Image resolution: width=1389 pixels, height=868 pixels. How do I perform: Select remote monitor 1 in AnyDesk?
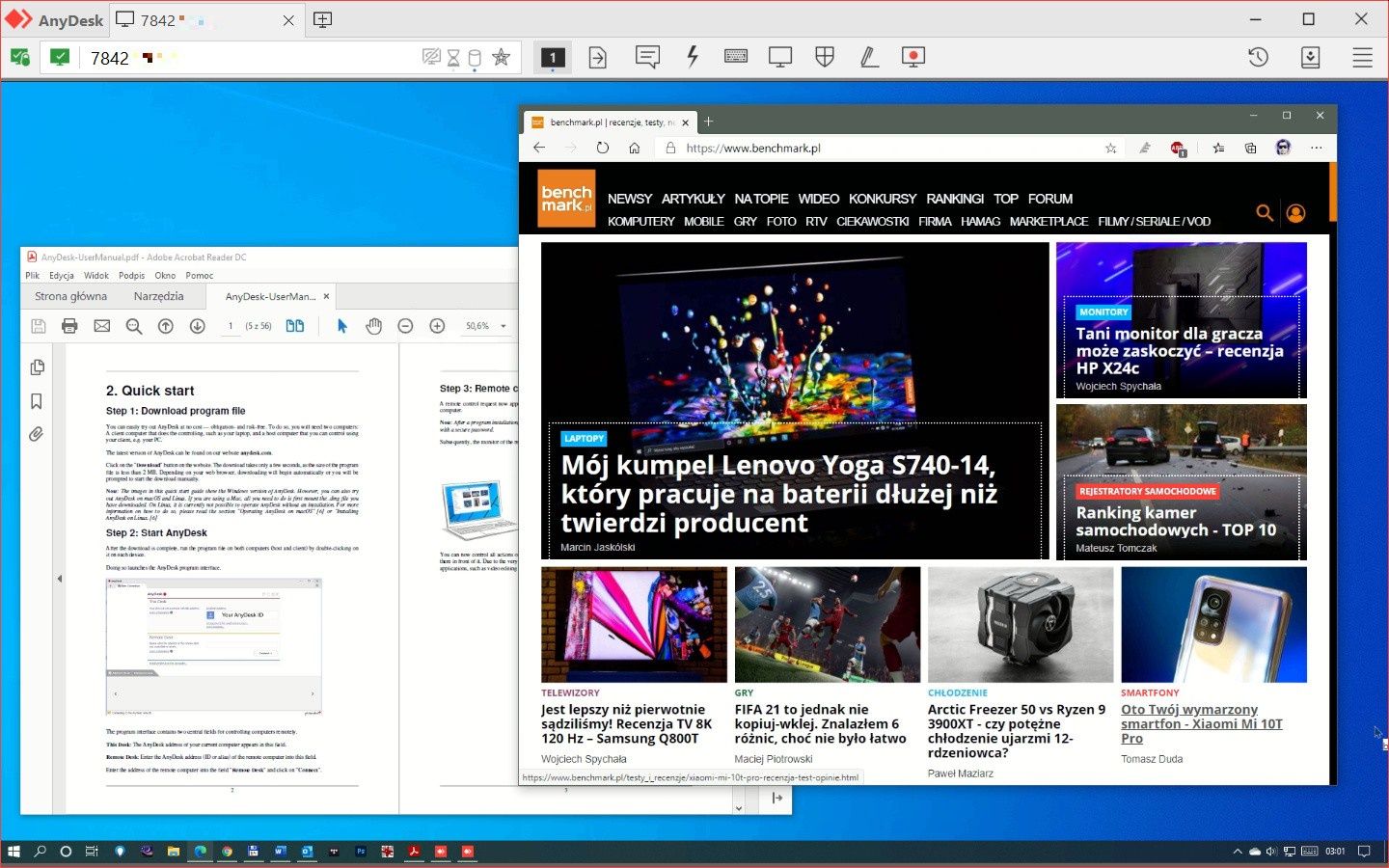(x=553, y=58)
